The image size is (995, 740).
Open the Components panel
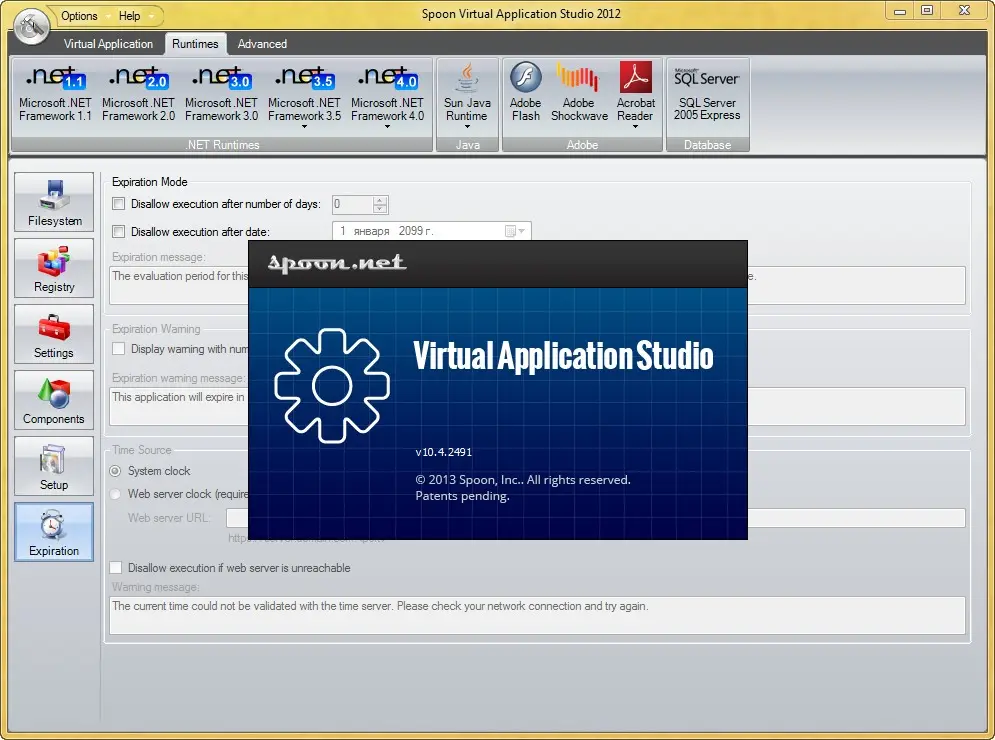[54, 400]
